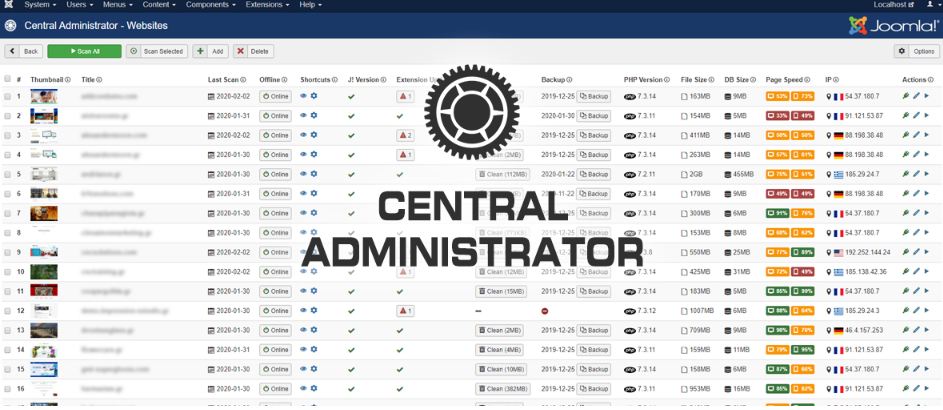Image resolution: width=943 pixels, height=410 pixels.
Task: Click the green first action icon in row 1
Action: pyautogui.click(x=906, y=96)
